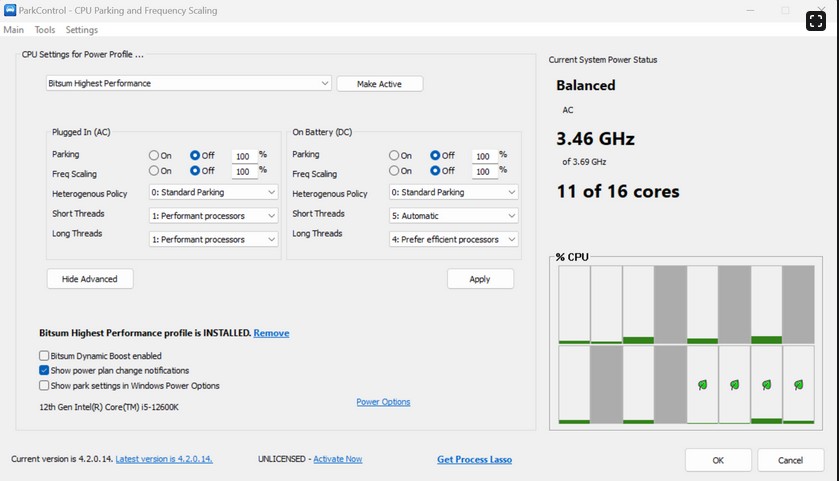Open the Settings menu
The image size is (839, 481).
point(82,30)
